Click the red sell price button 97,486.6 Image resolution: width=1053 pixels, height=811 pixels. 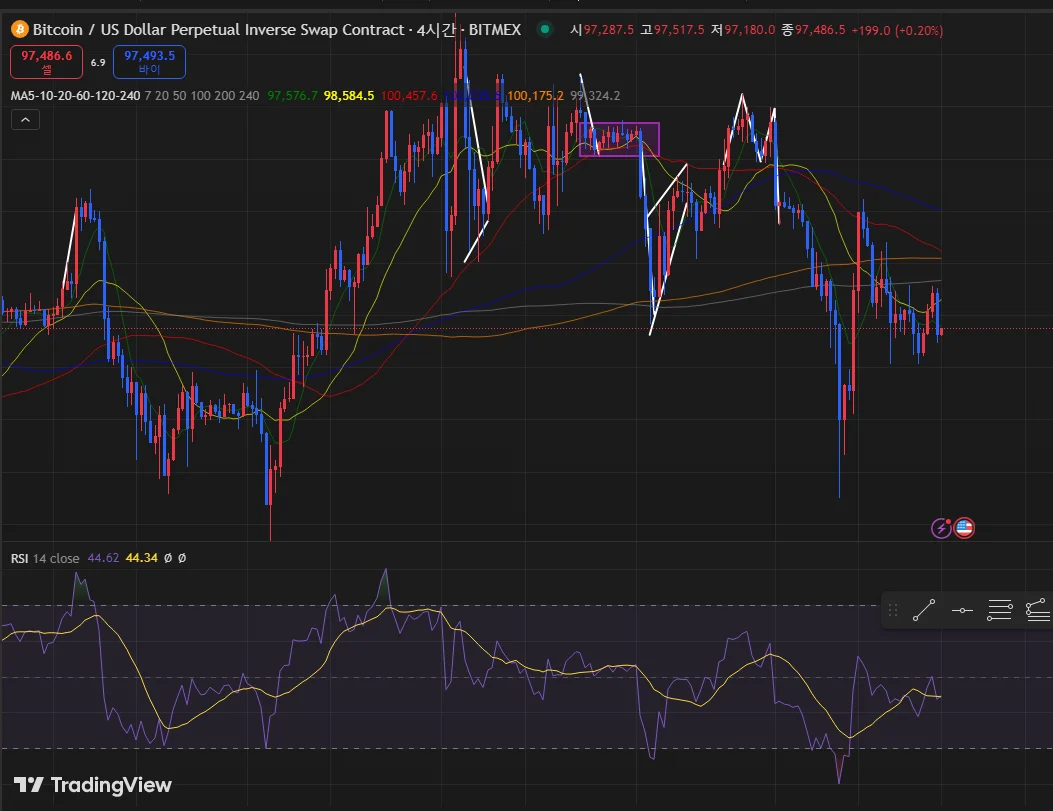point(47,62)
